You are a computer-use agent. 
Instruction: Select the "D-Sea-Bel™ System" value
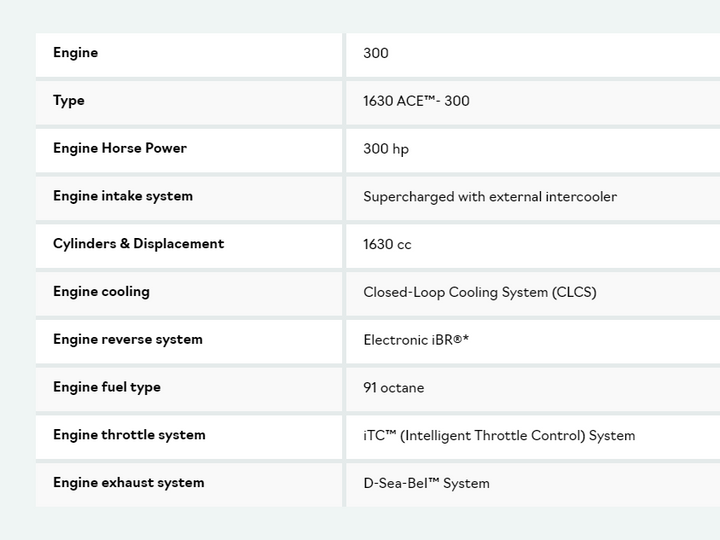pos(426,484)
